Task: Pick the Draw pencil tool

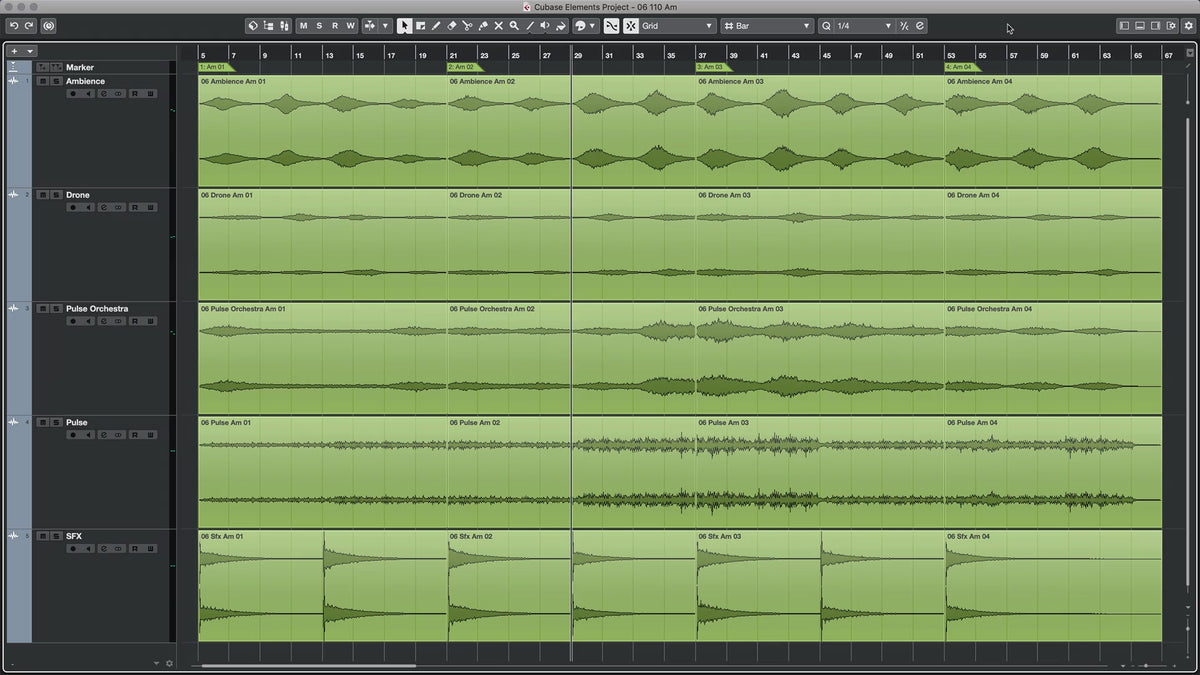Action: (x=436, y=26)
